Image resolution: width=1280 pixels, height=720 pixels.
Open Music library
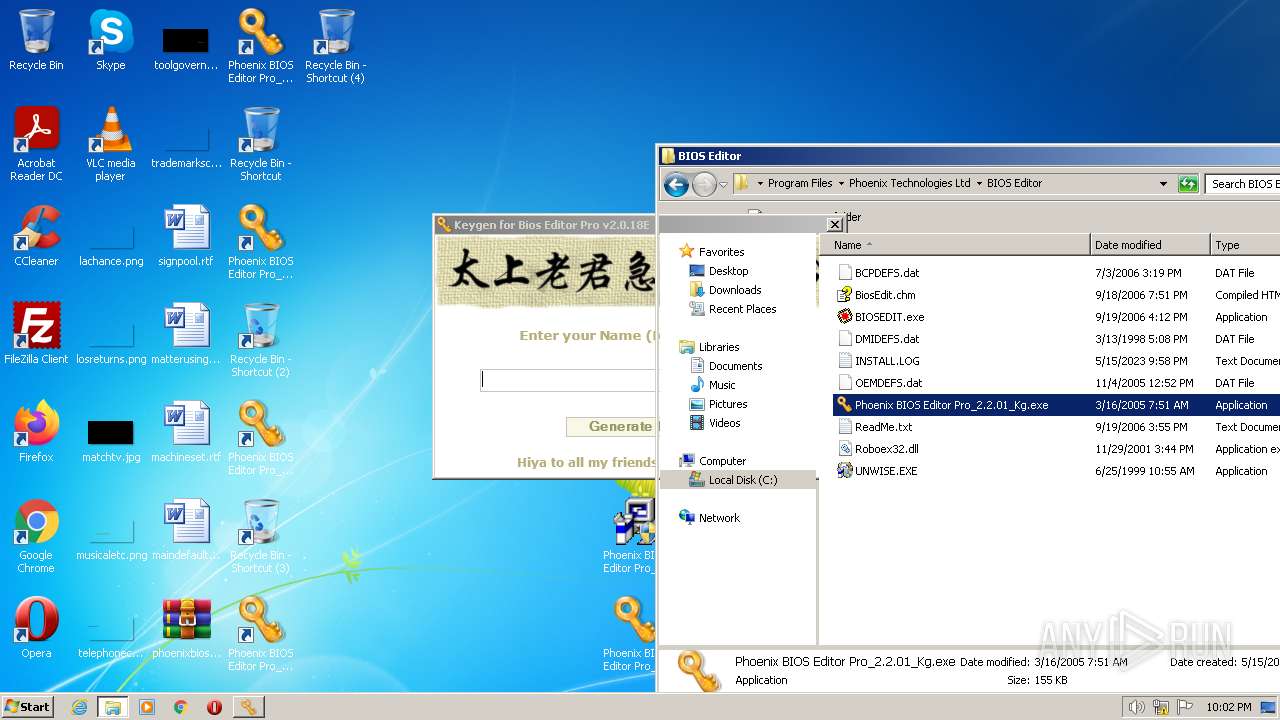(722, 385)
